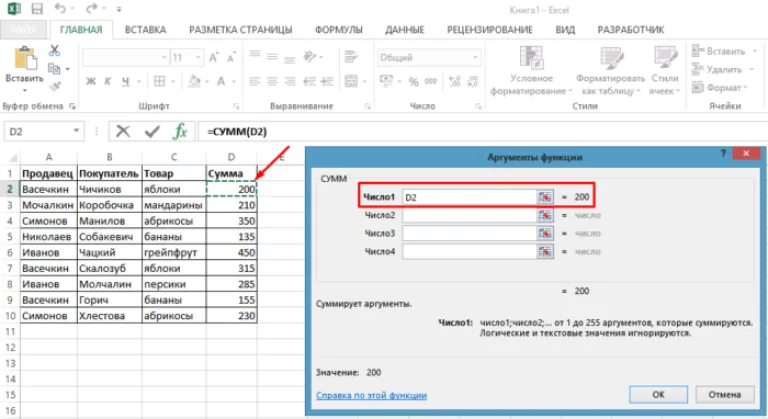Click the align right icon
The image size is (768, 419).
click(290, 81)
